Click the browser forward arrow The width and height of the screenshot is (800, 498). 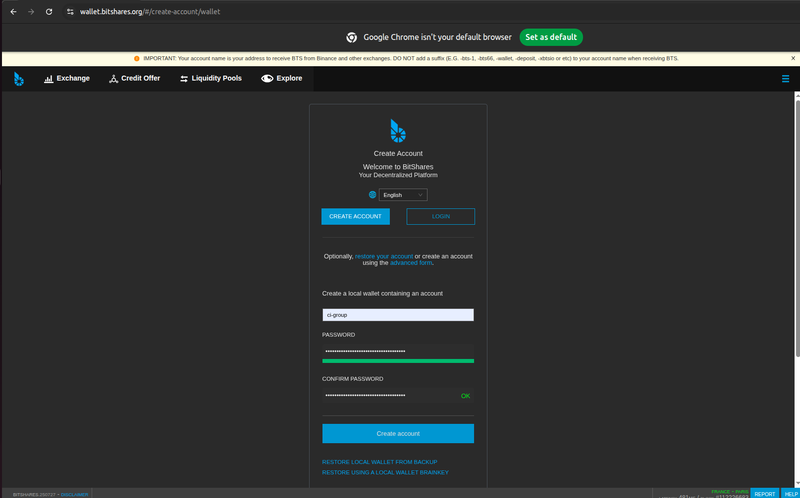tap(31, 11)
